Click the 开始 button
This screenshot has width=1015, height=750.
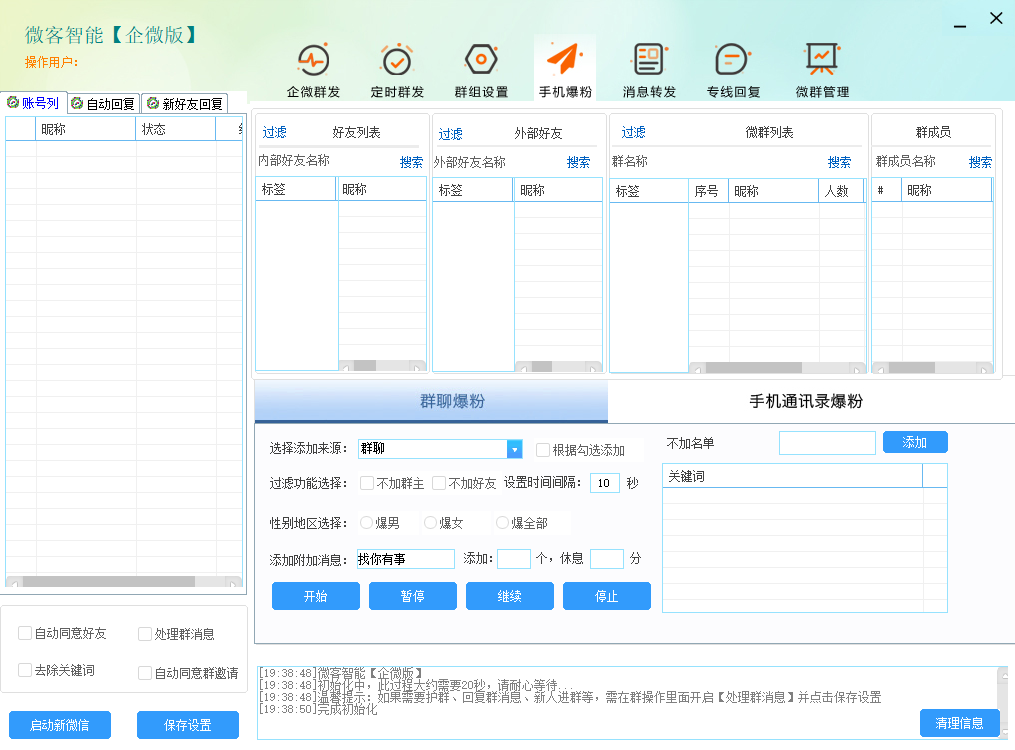click(315, 596)
